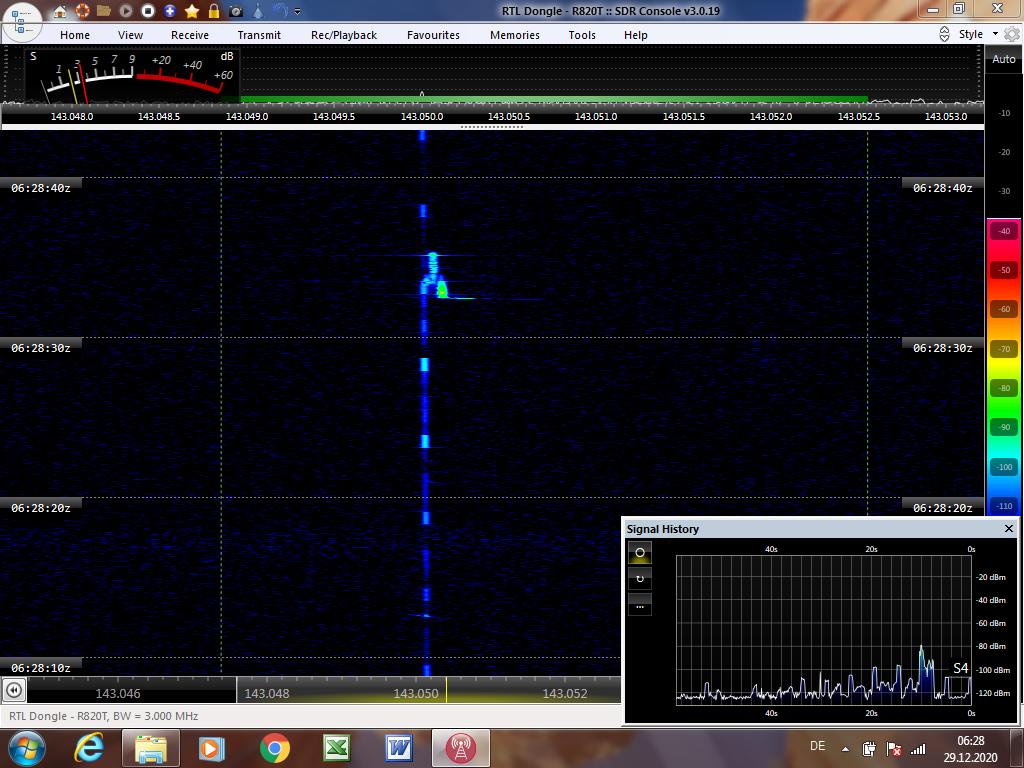
Task: Expand the Style dropdown
Action: 978,34
